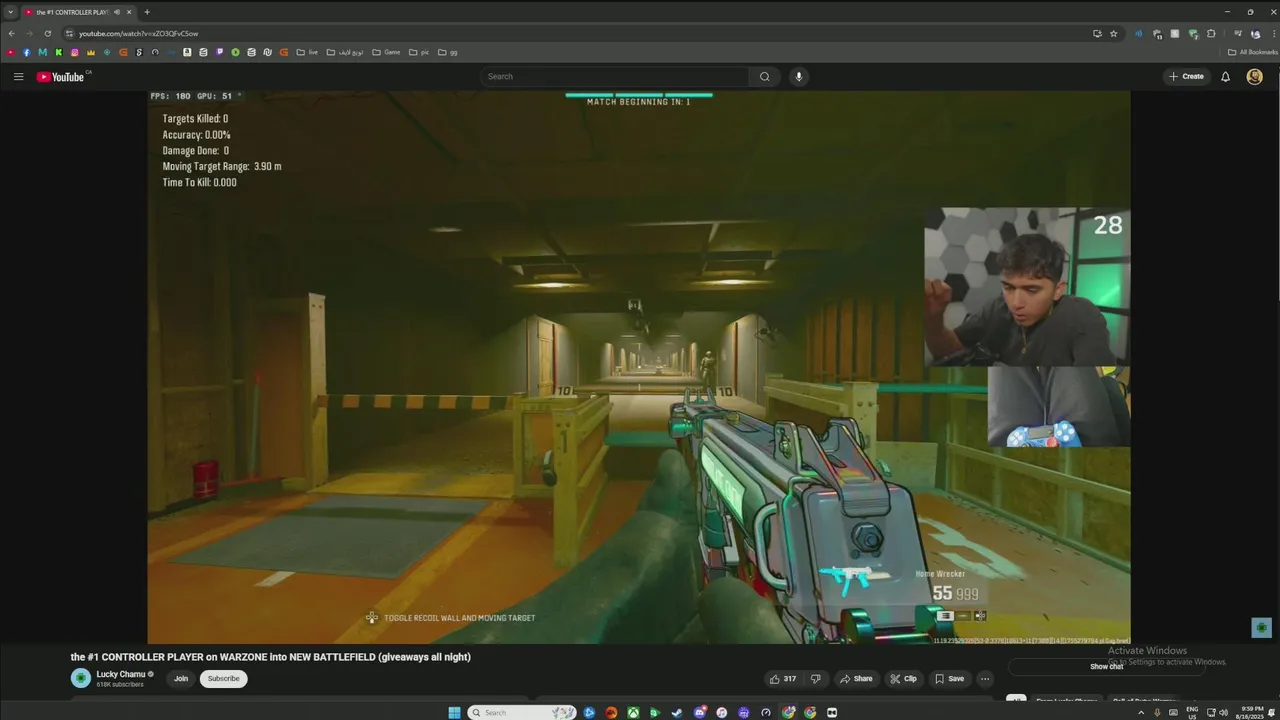This screenshot has width=1280, height=720.
Task: Click the video player frame
Action: tap(639, 367)
